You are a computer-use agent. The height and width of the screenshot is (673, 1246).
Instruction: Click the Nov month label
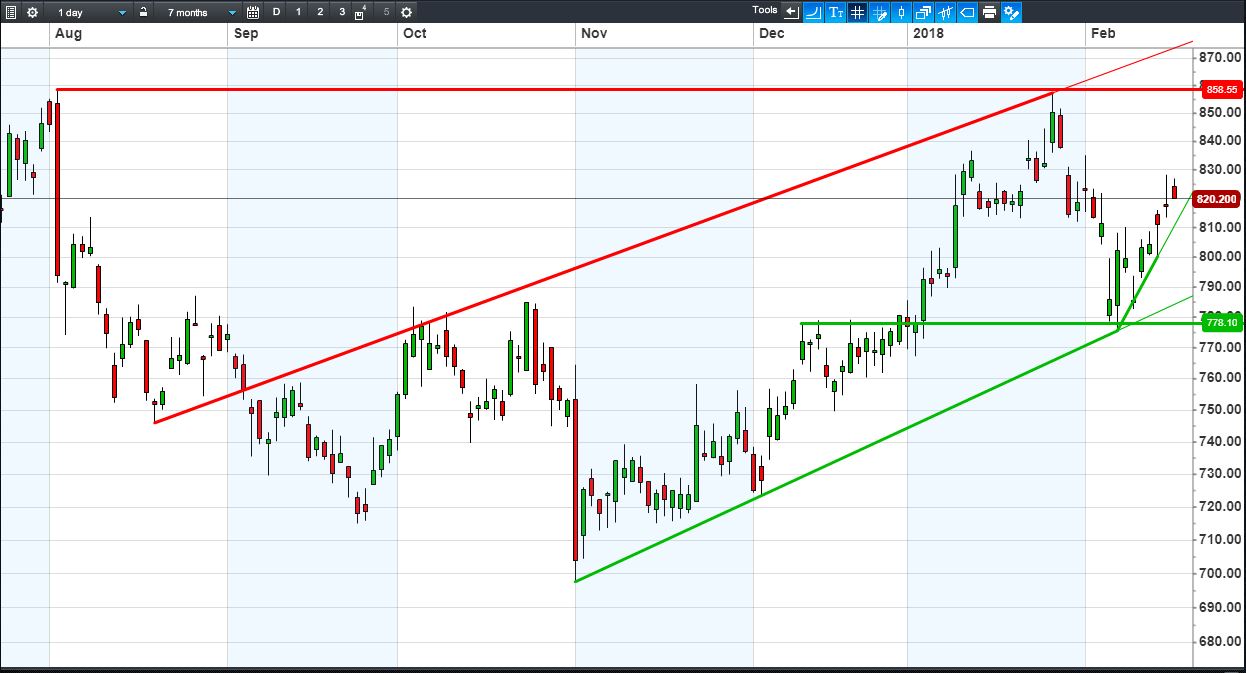point(594,33)
